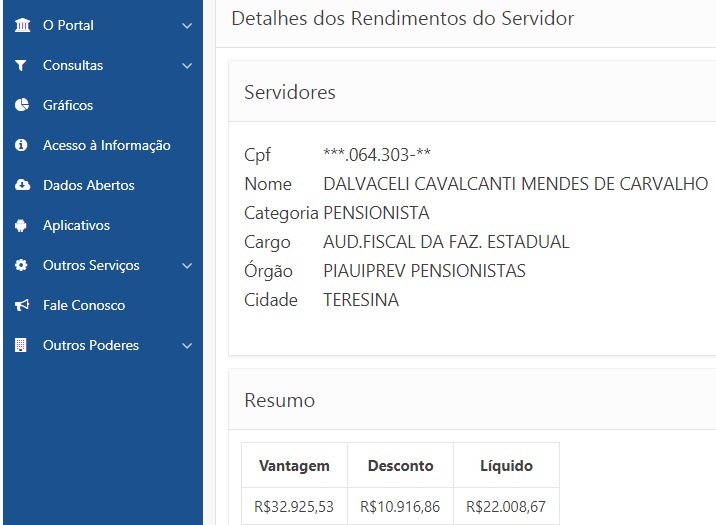Open the Consultas menu item
This screenshot has width=716, height=525.
pos(103,65)
